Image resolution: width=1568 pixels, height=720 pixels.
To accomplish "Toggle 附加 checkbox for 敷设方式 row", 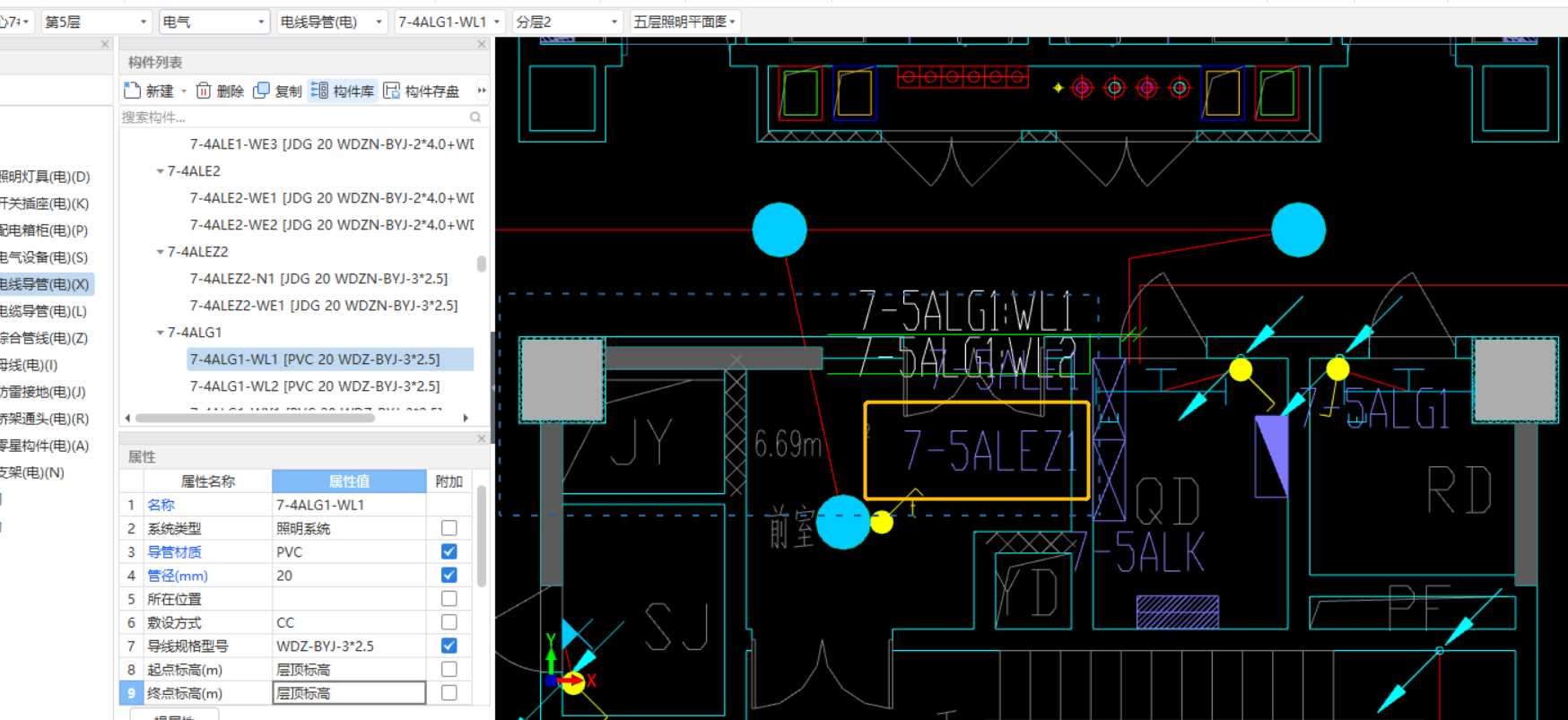I will click(x=449, y=621).
